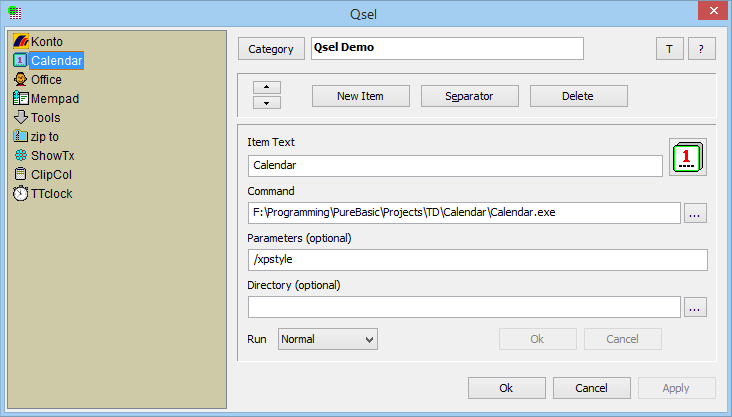The image size is (732, 417).
Task: Click the large calendar icon button
Action: [688, 157]
